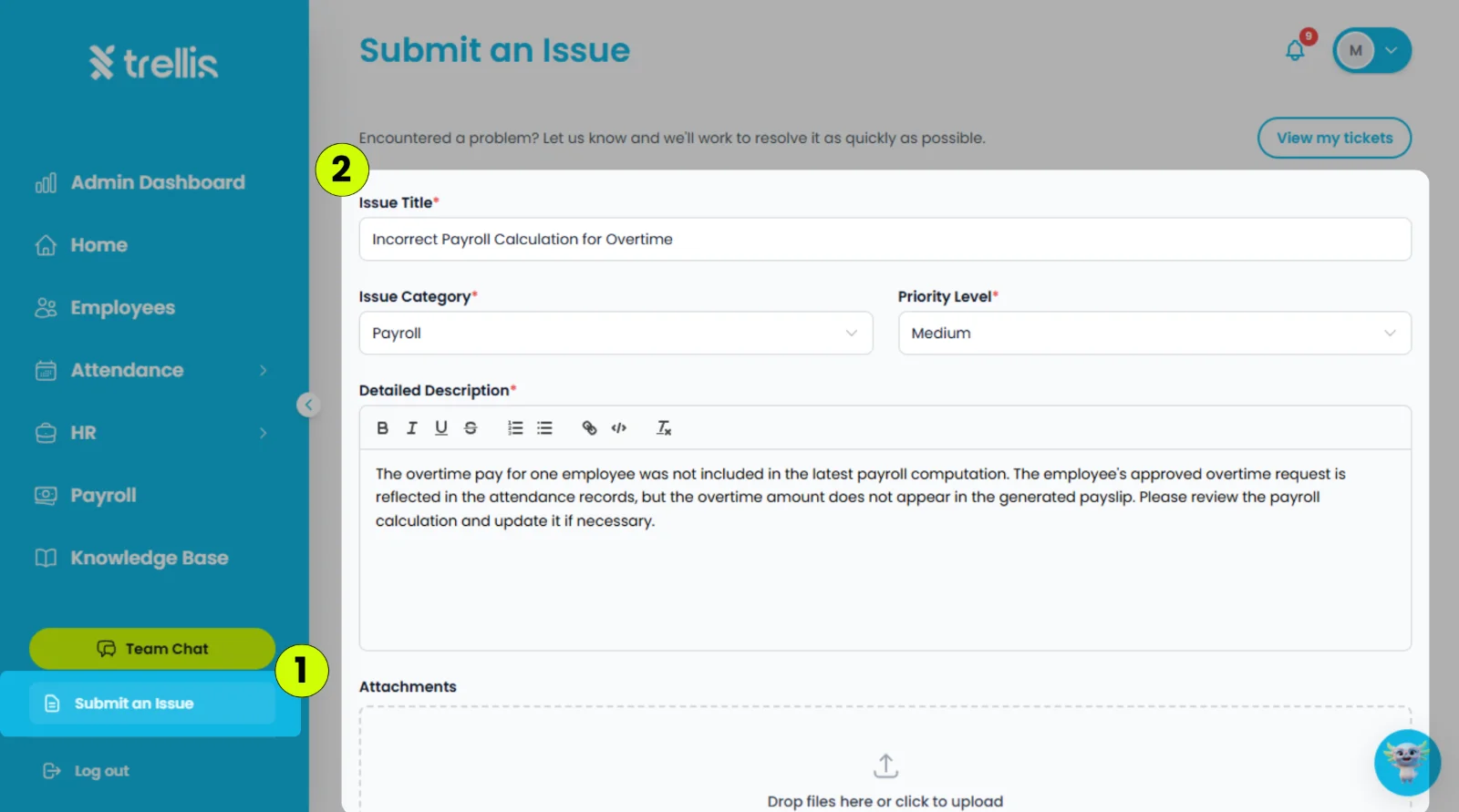
Task: Click the trellis logo
Action: coord(153,63)
